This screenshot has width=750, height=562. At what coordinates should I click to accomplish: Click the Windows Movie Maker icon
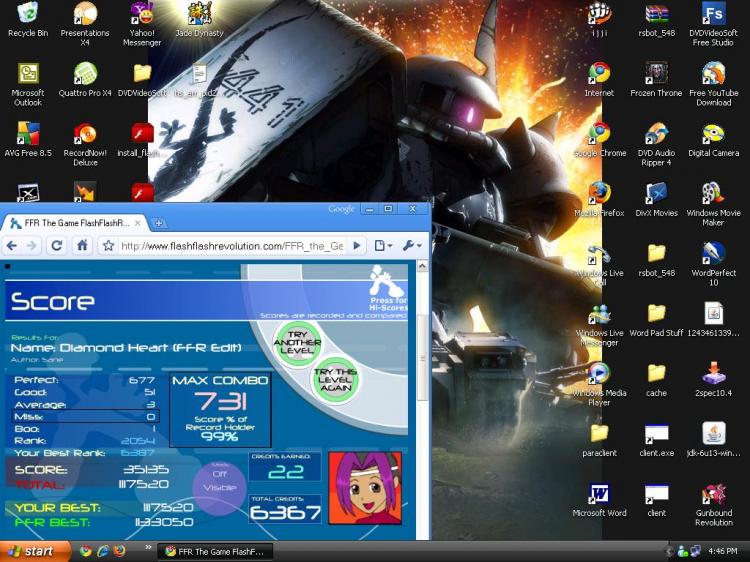point(713,204)
